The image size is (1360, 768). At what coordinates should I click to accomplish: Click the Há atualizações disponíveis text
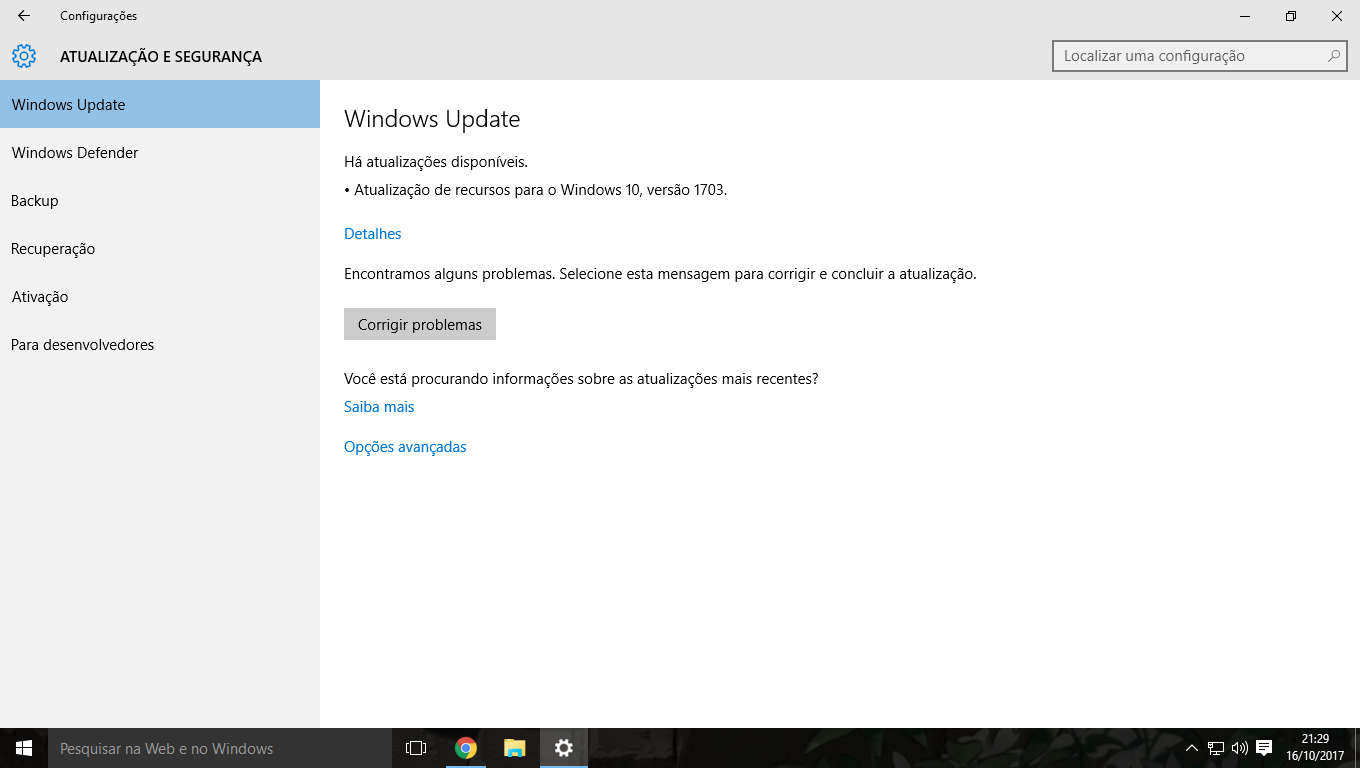click(436, 162)
